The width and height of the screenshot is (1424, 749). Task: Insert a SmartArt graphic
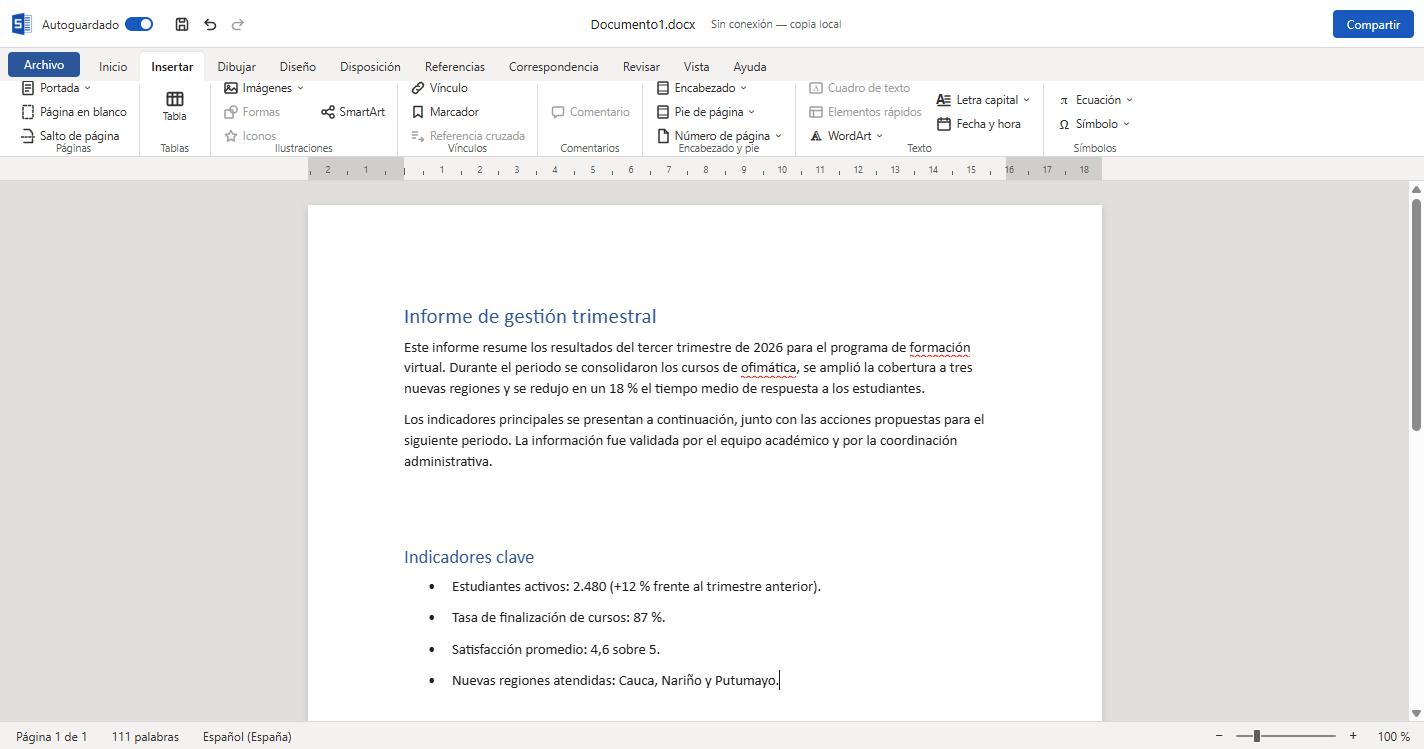353,112
